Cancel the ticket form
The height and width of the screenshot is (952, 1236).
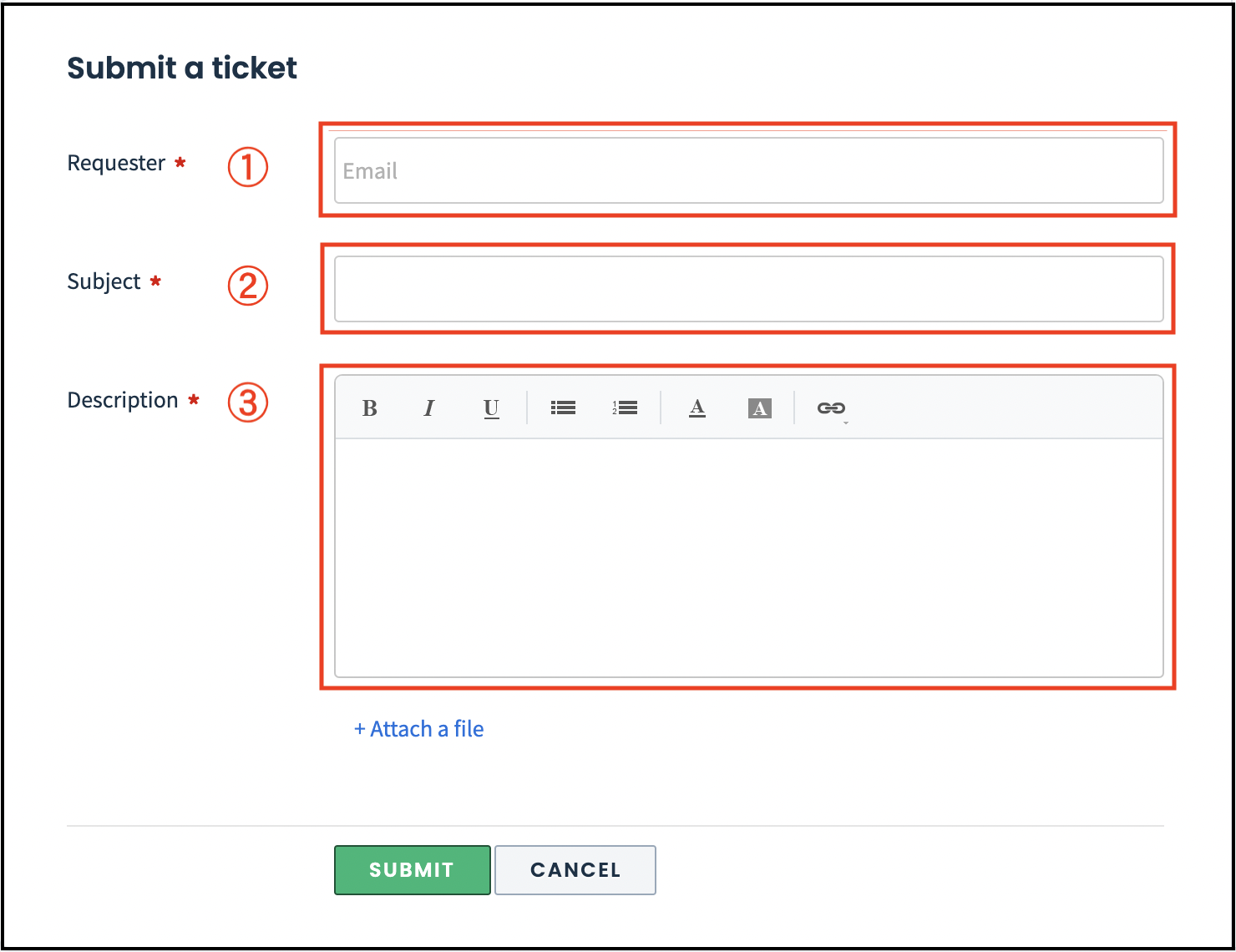[575, 870]
